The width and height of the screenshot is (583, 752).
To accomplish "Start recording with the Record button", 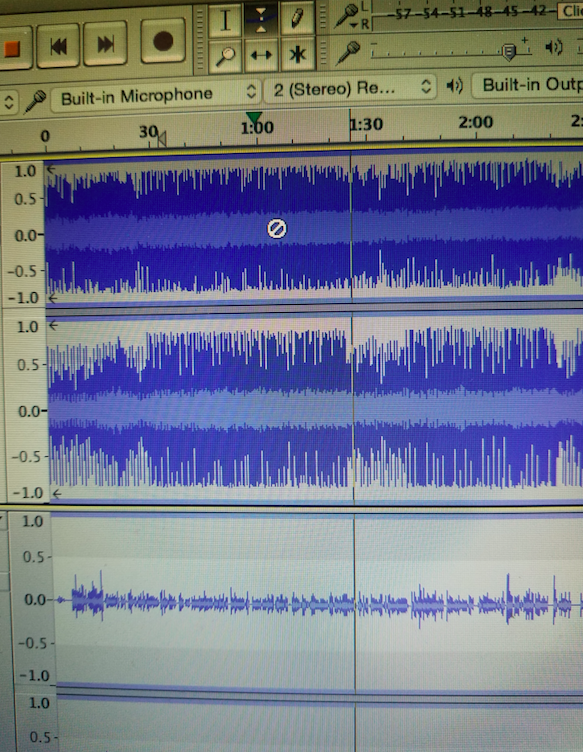I will coord(163,41).
